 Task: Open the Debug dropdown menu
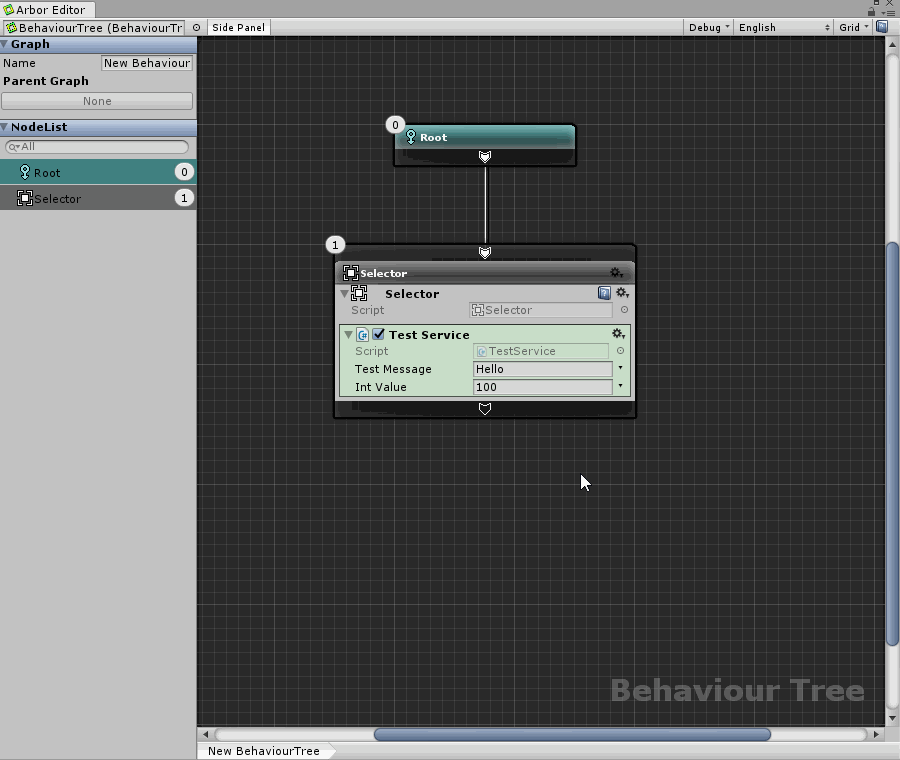click(x=708, y=27)
